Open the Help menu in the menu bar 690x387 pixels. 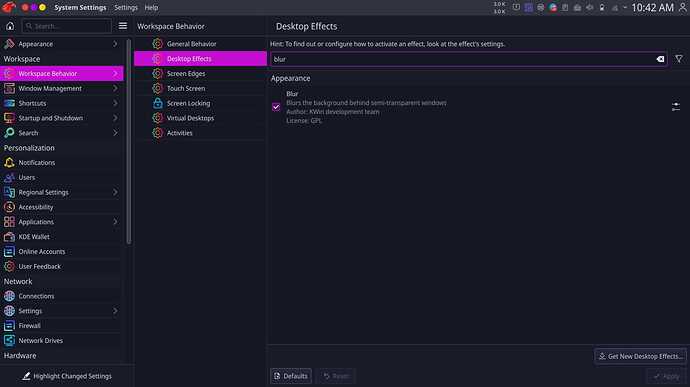tap(151, 7)
